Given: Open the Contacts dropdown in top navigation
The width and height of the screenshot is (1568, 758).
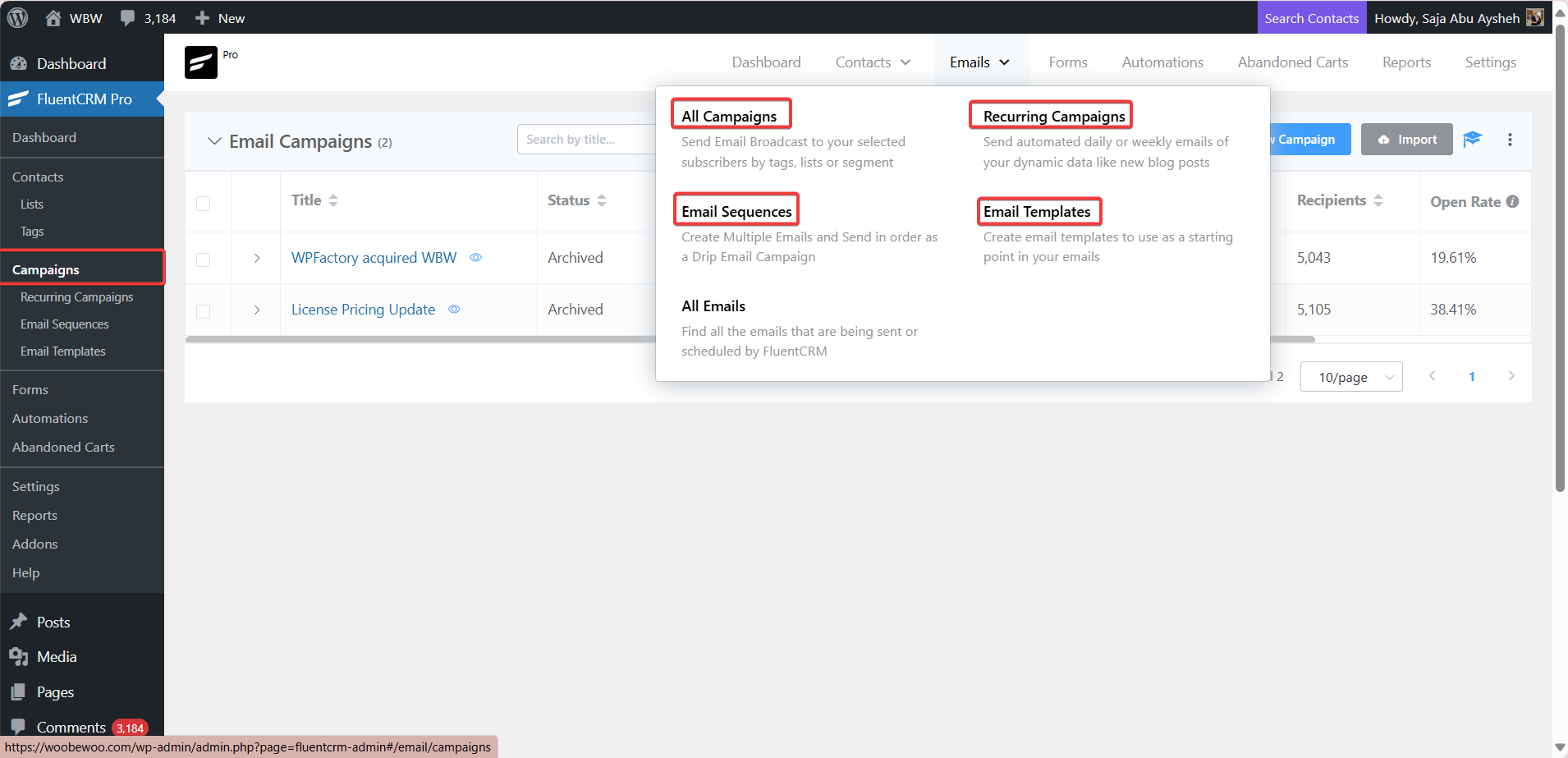Looking at the screenshot, I should [x=873, y=62].
